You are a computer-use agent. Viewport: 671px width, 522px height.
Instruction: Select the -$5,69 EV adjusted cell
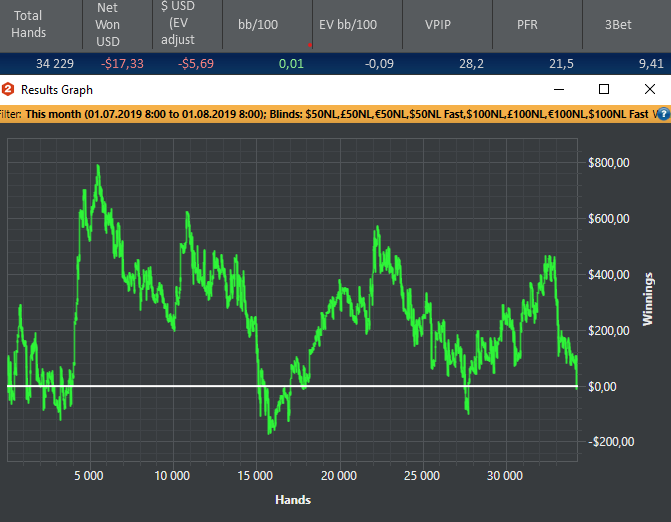click(x=196, y=64)
